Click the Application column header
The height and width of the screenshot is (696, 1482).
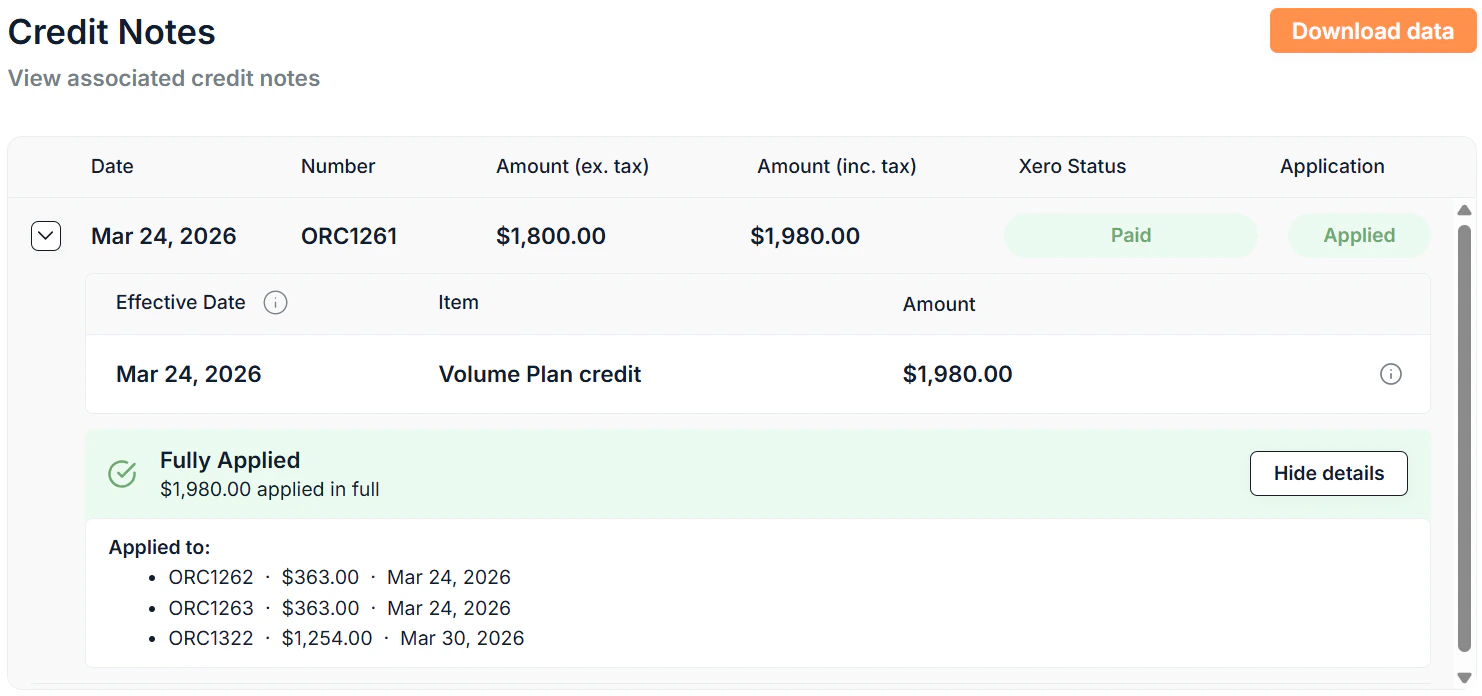pos(1332,166)
